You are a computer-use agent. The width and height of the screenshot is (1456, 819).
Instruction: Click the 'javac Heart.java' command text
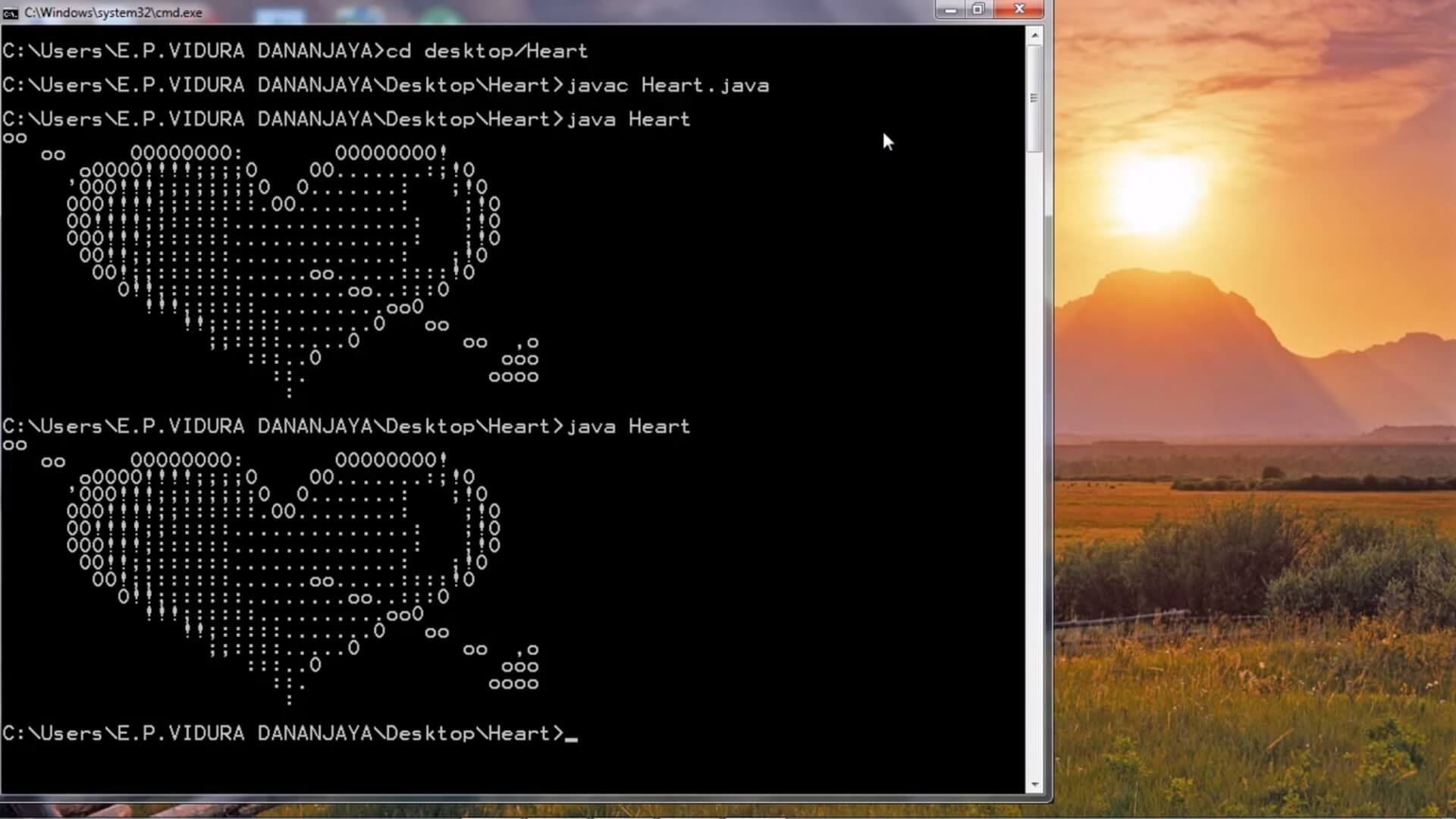[668, 85]
